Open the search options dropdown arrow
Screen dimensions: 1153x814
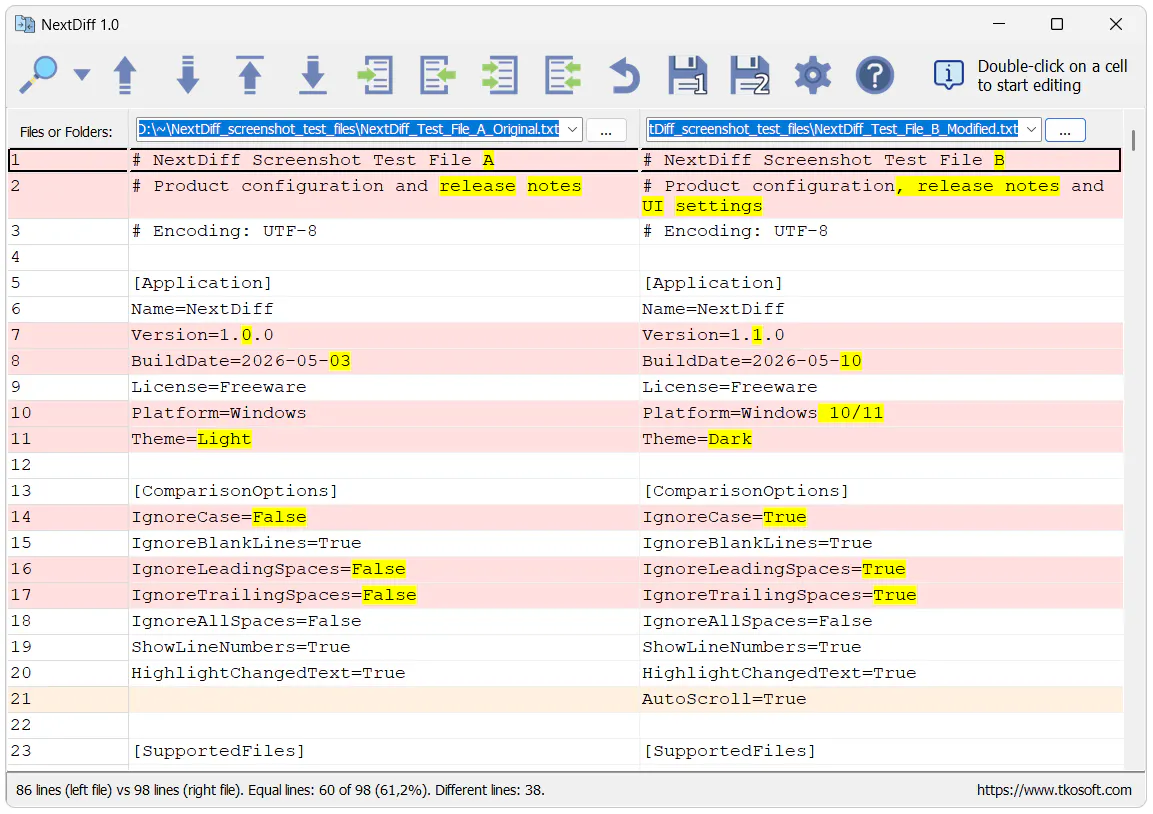coord(82,74)
